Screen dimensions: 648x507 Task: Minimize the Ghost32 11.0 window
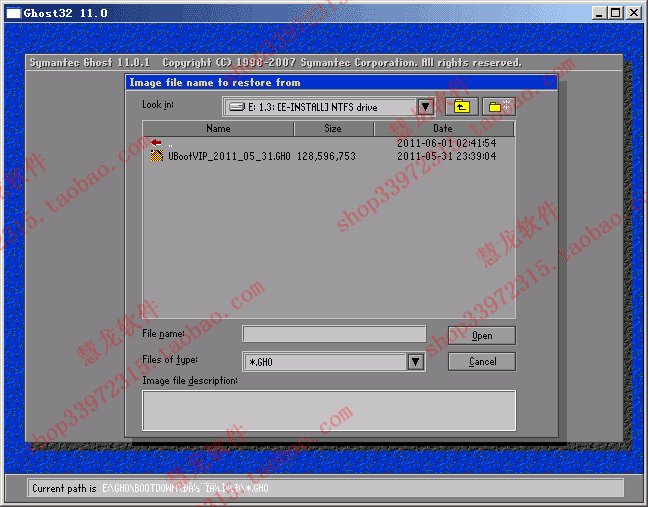tap(598, 13)
